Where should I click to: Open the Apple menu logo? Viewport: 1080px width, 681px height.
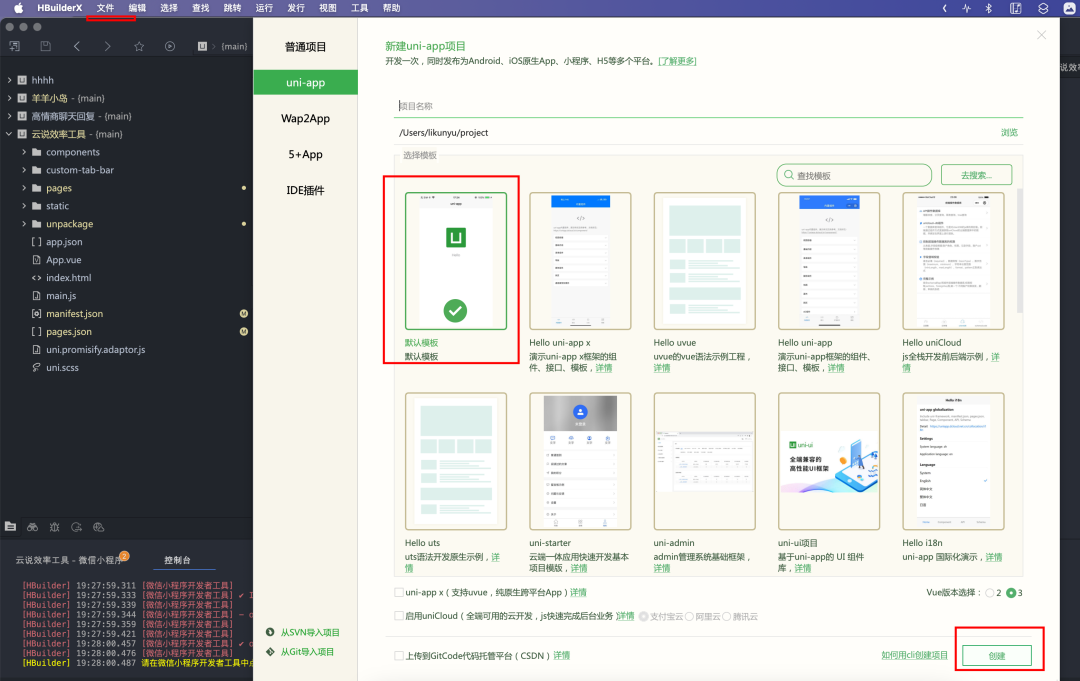coord(19,8)
